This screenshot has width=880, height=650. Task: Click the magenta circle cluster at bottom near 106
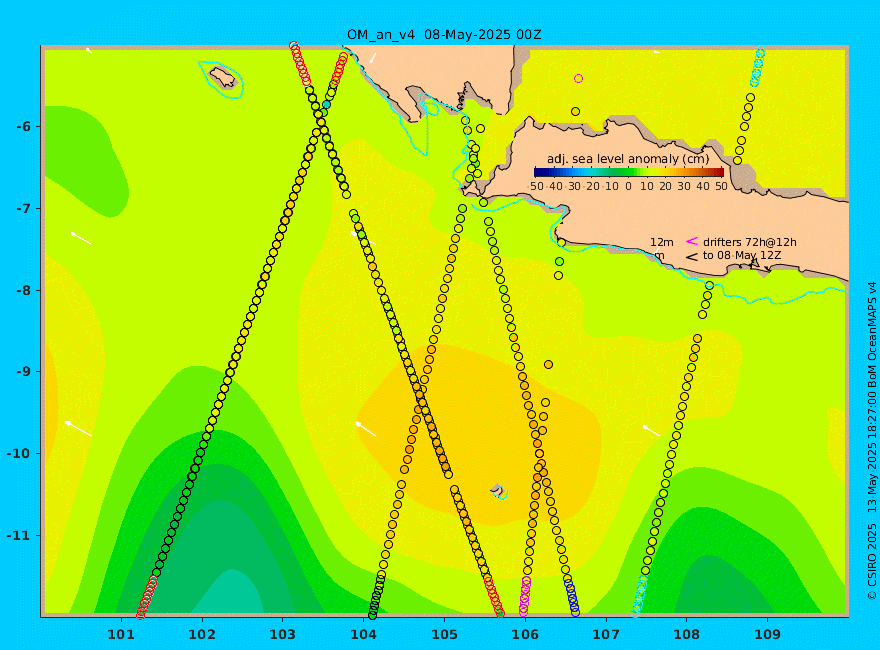(525, 596)
